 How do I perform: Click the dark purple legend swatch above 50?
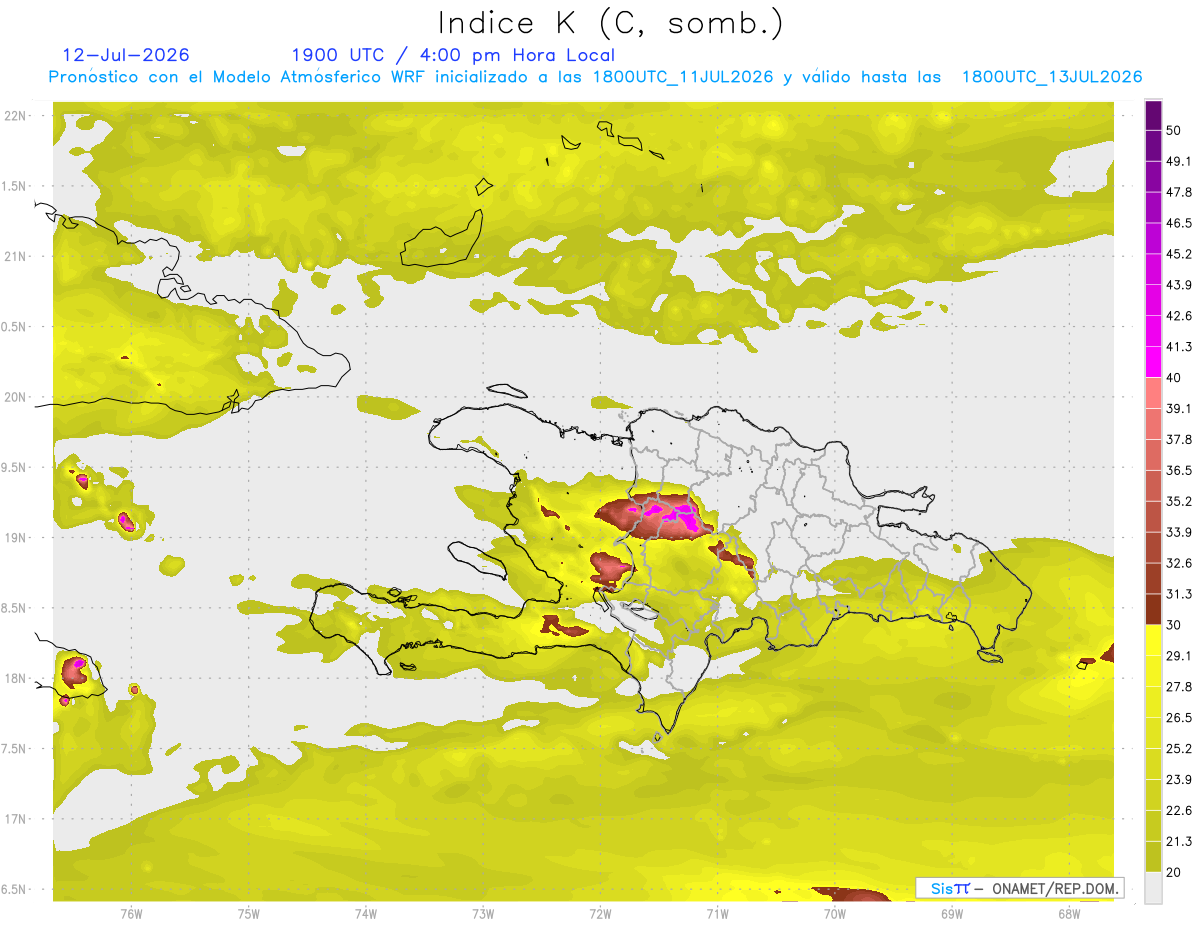point(1153,115)
